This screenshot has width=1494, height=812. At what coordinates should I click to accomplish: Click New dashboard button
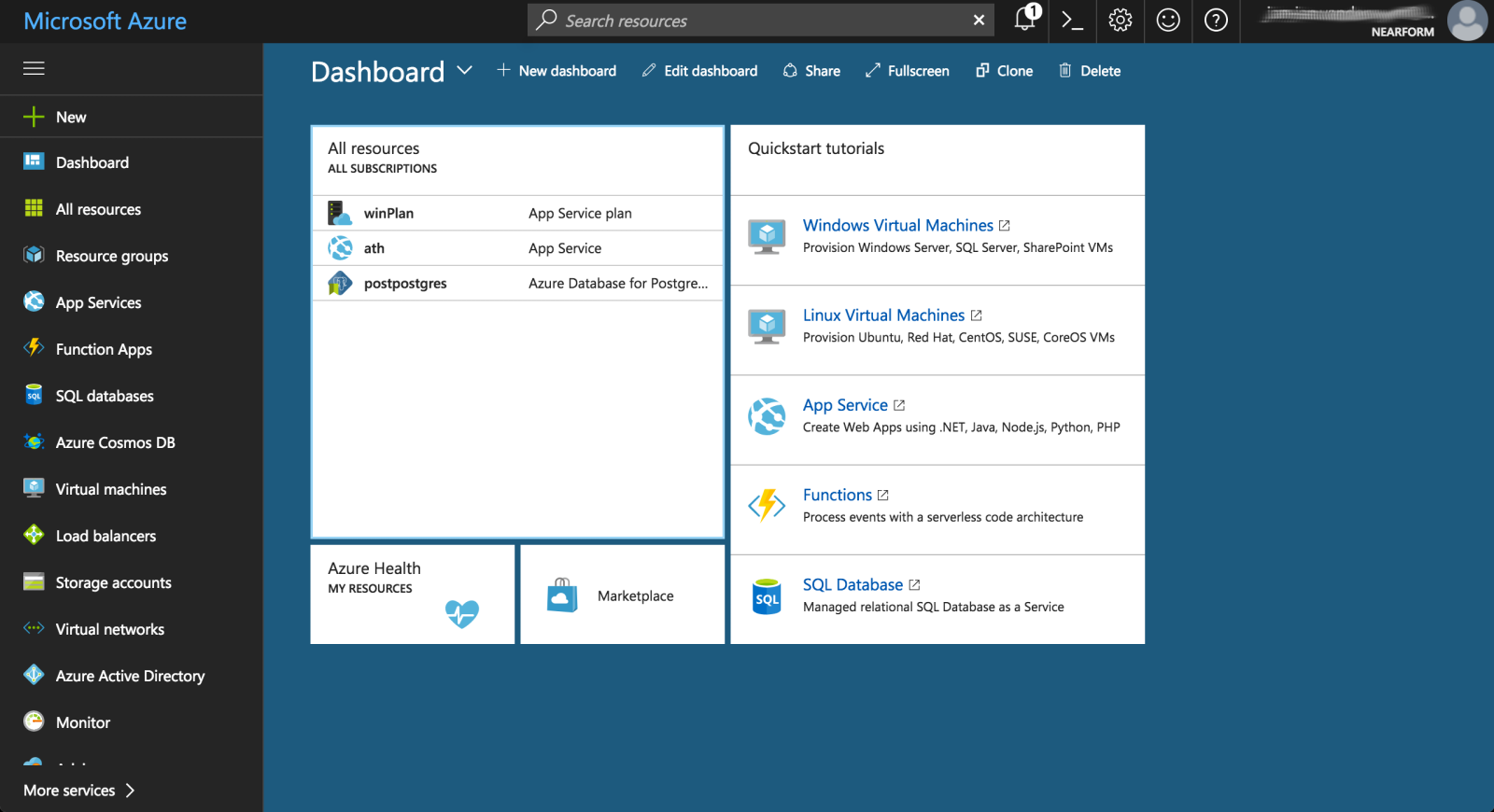pyautogui.click(x=557, y=71)
